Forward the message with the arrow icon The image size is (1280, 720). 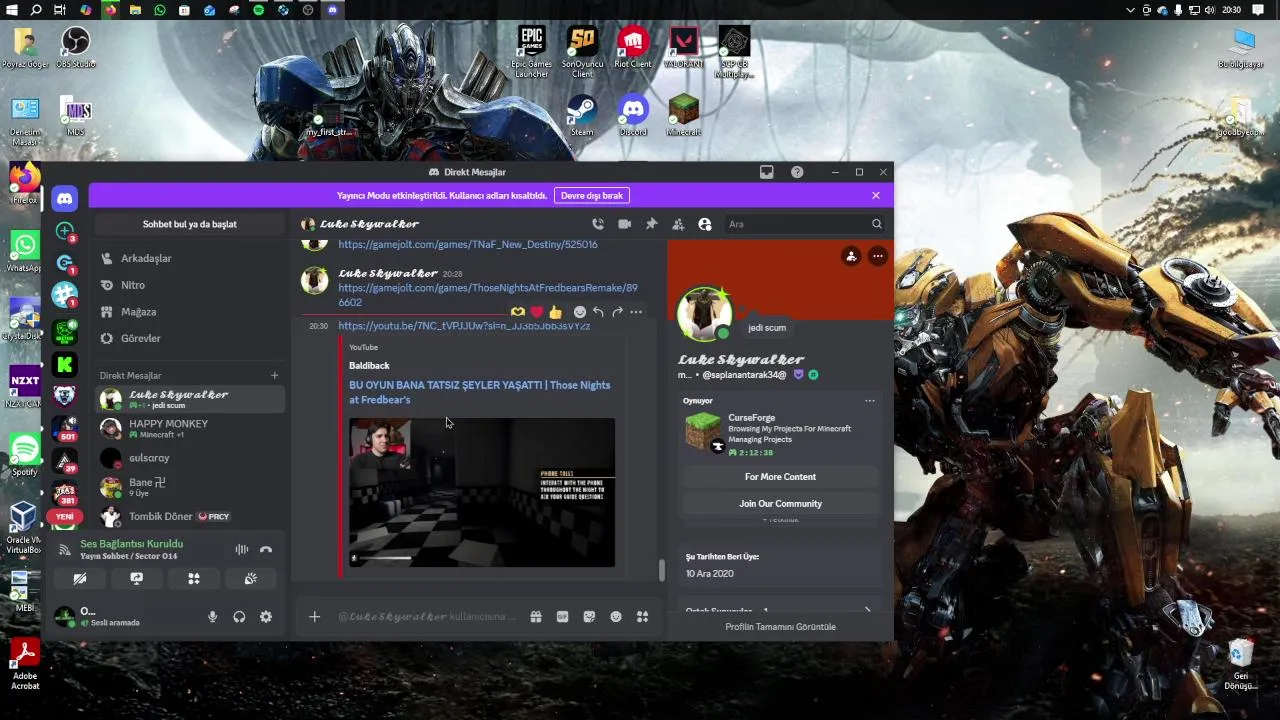pyautogui.click(x=617, y=312)
